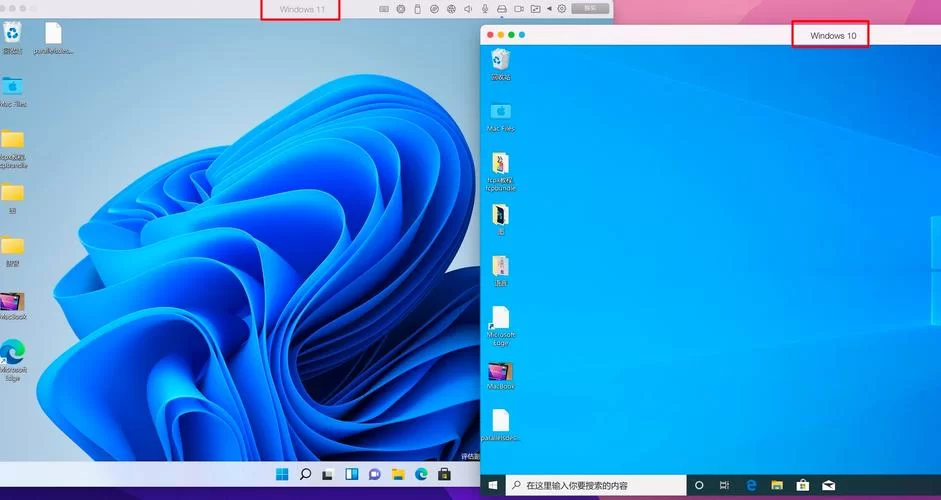941x500 pixels.
Task: Click the Windows 10 window title text
Action: pos(833,35)
